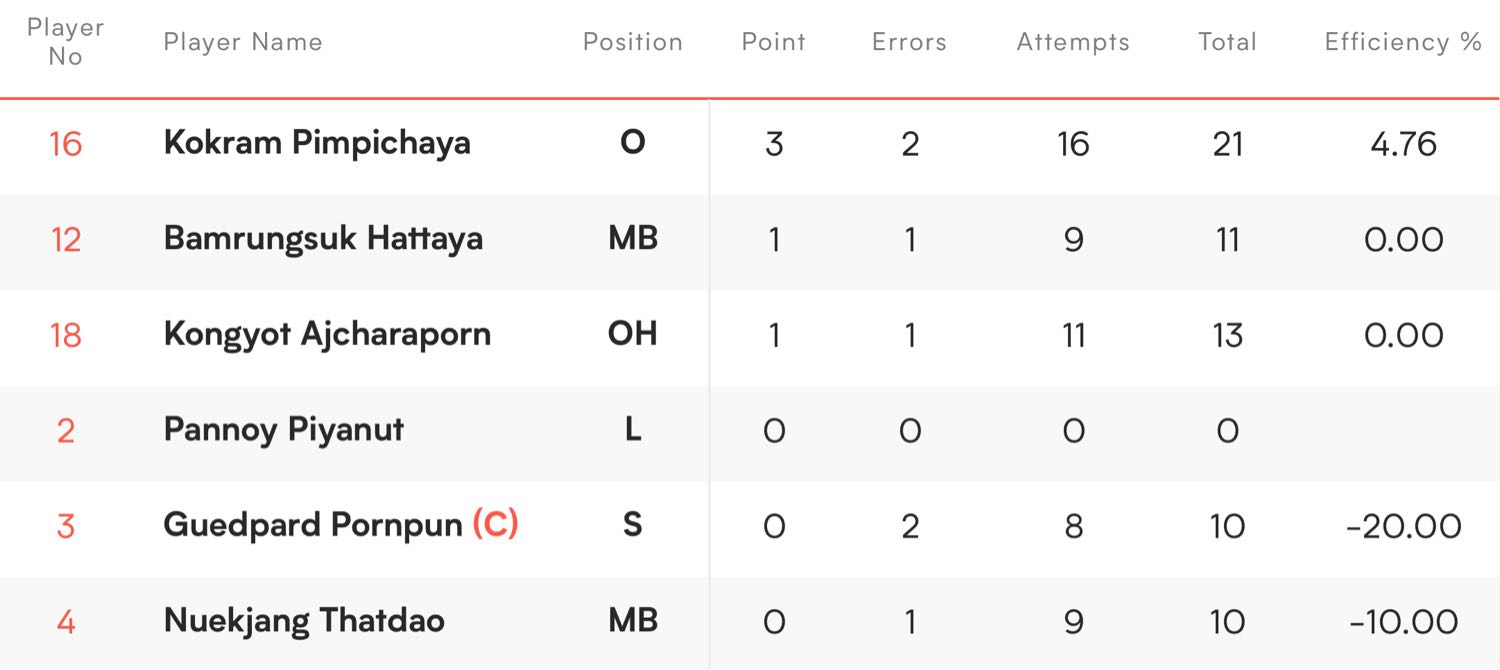This screenshot has height=670, width=1500.
Task: Open player Kokram Pimpichaya's profile
Action: click(317, 143)
